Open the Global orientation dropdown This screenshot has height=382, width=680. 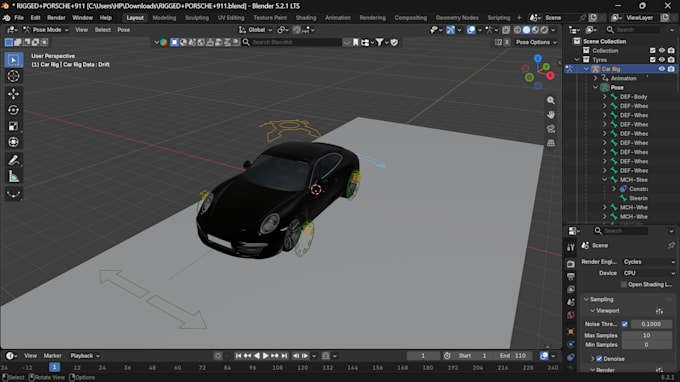(255, 30)
